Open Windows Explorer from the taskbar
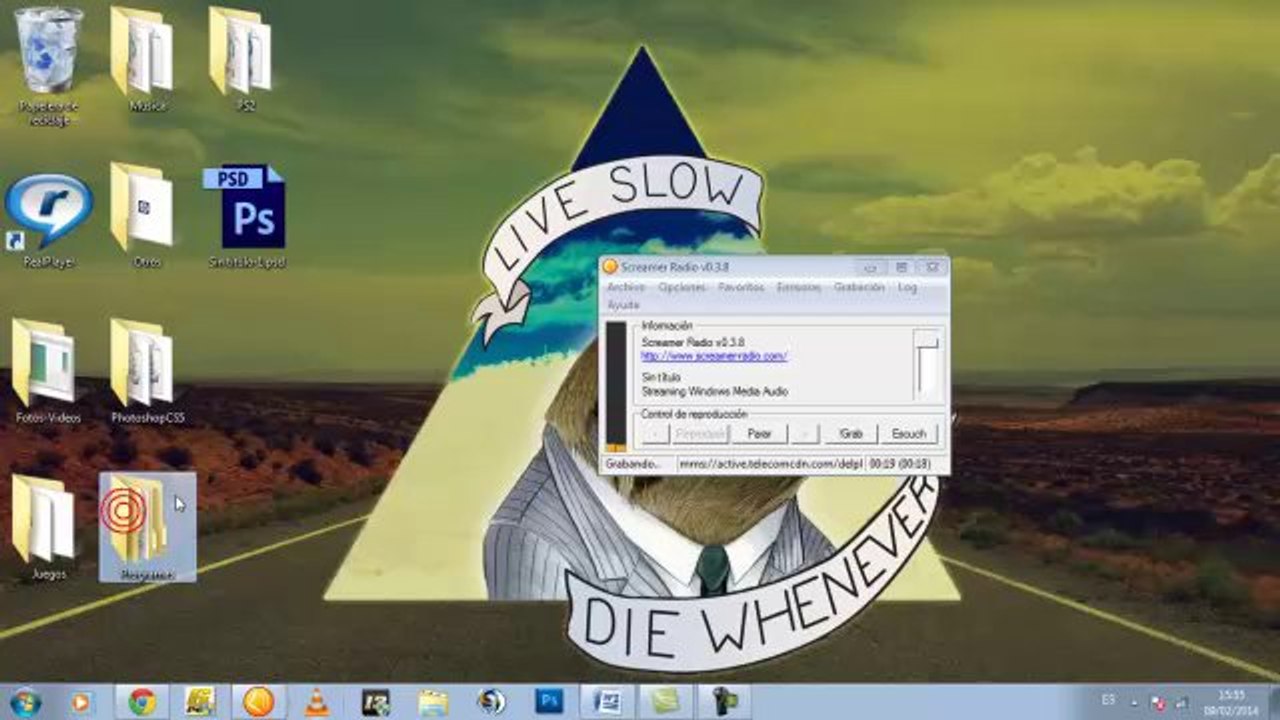This screenshot has width=1280, height=720. tap(433, 702)
